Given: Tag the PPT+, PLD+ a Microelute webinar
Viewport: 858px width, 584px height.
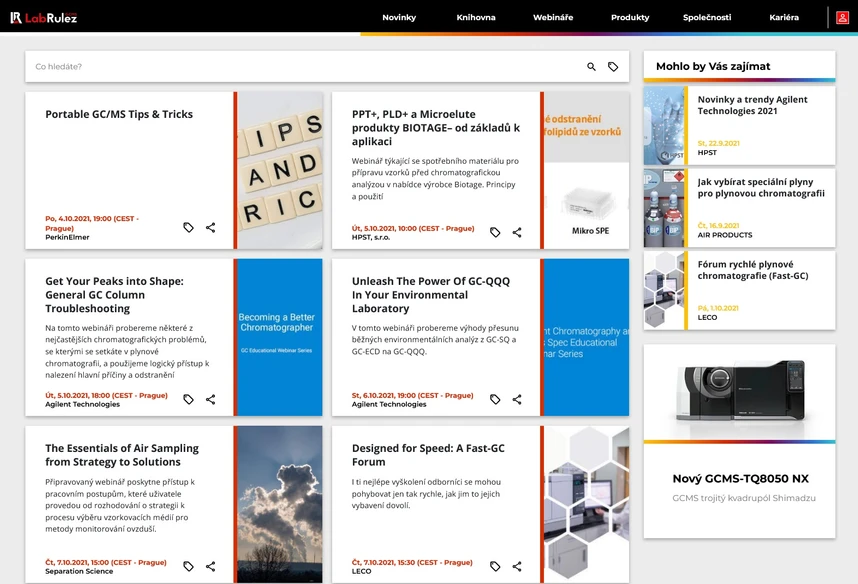Looking at the screenshot, I should click(495, 232).
